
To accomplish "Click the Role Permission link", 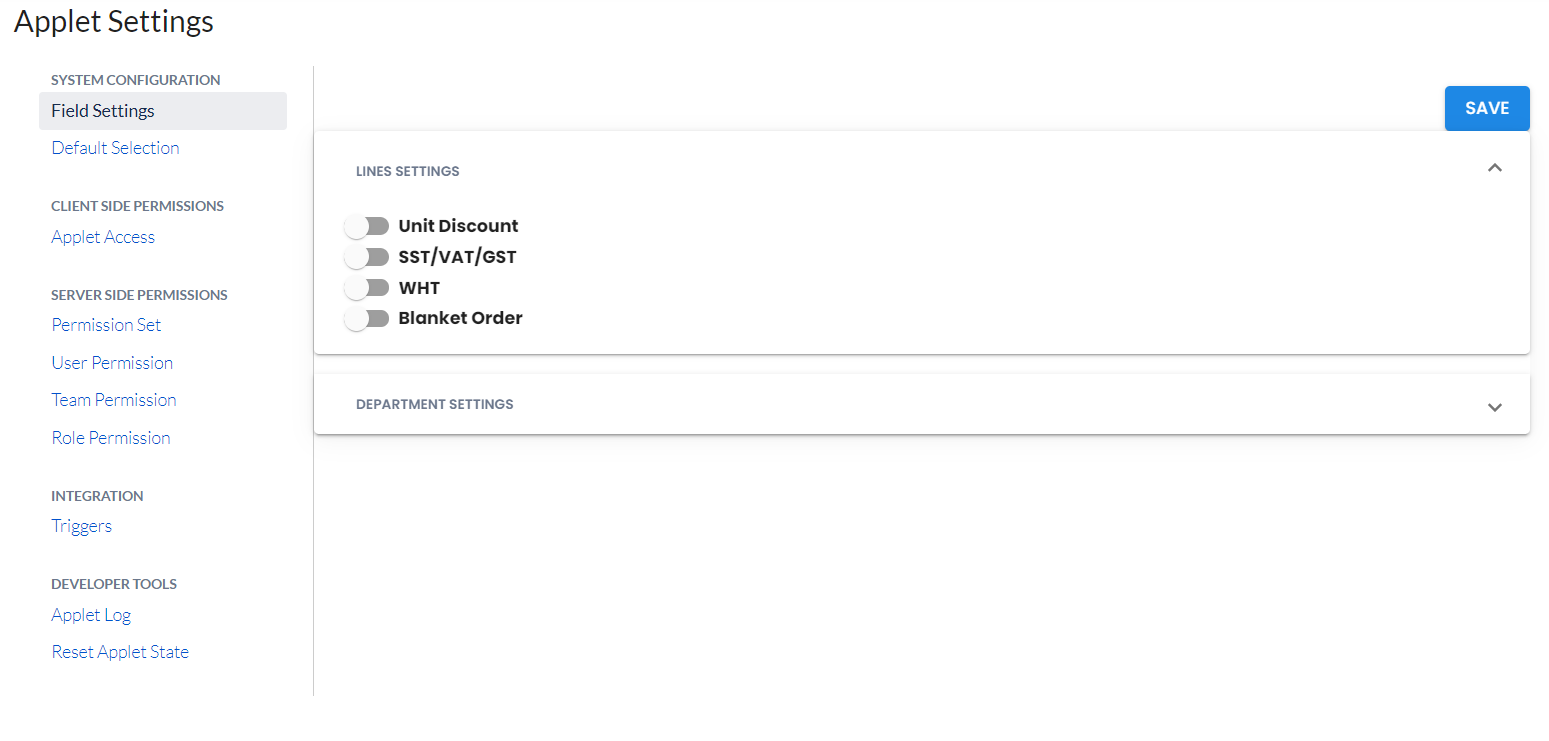I will click(111, 438).
